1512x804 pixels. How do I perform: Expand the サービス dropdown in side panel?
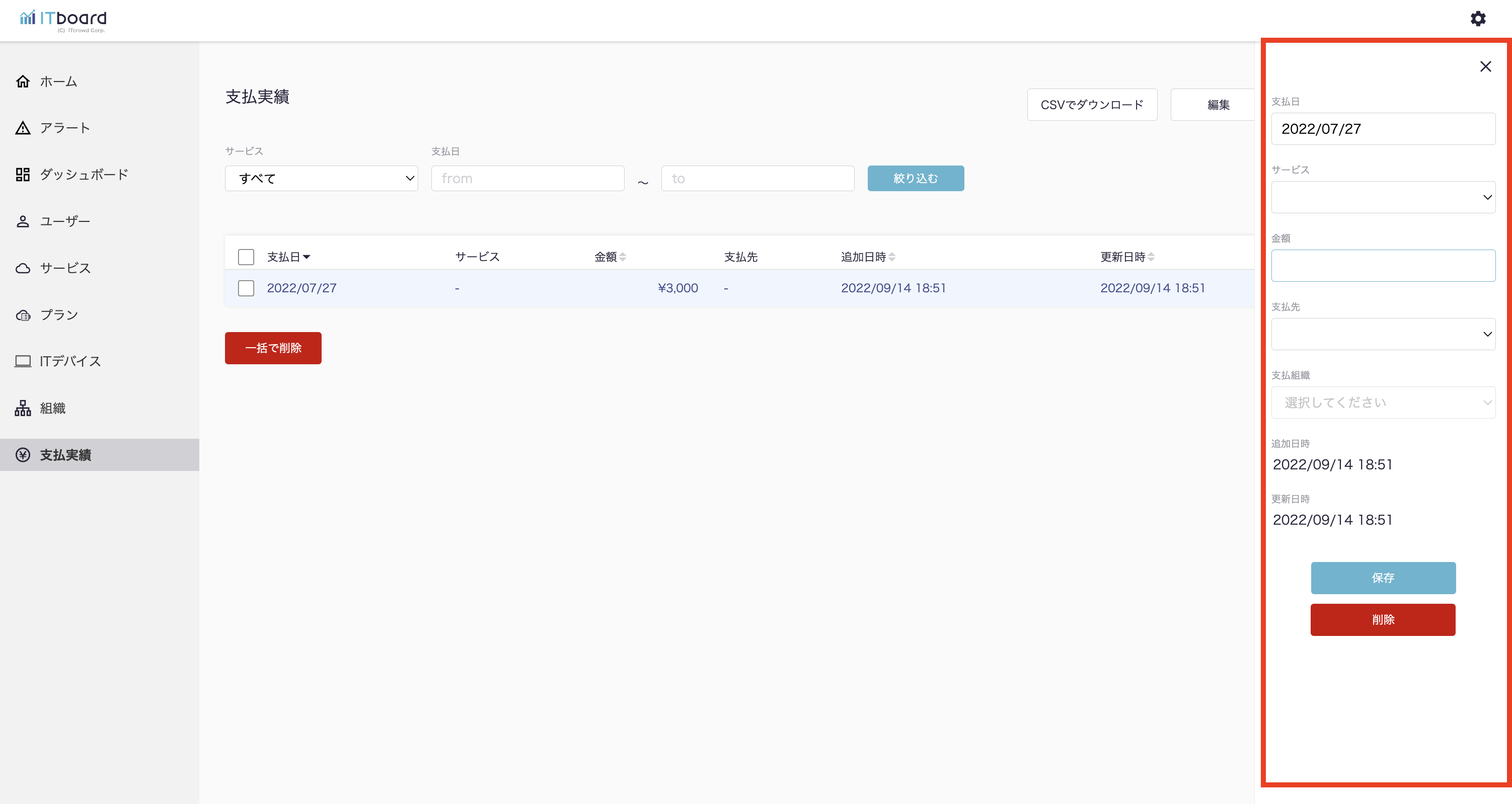tap(1382, 197)
